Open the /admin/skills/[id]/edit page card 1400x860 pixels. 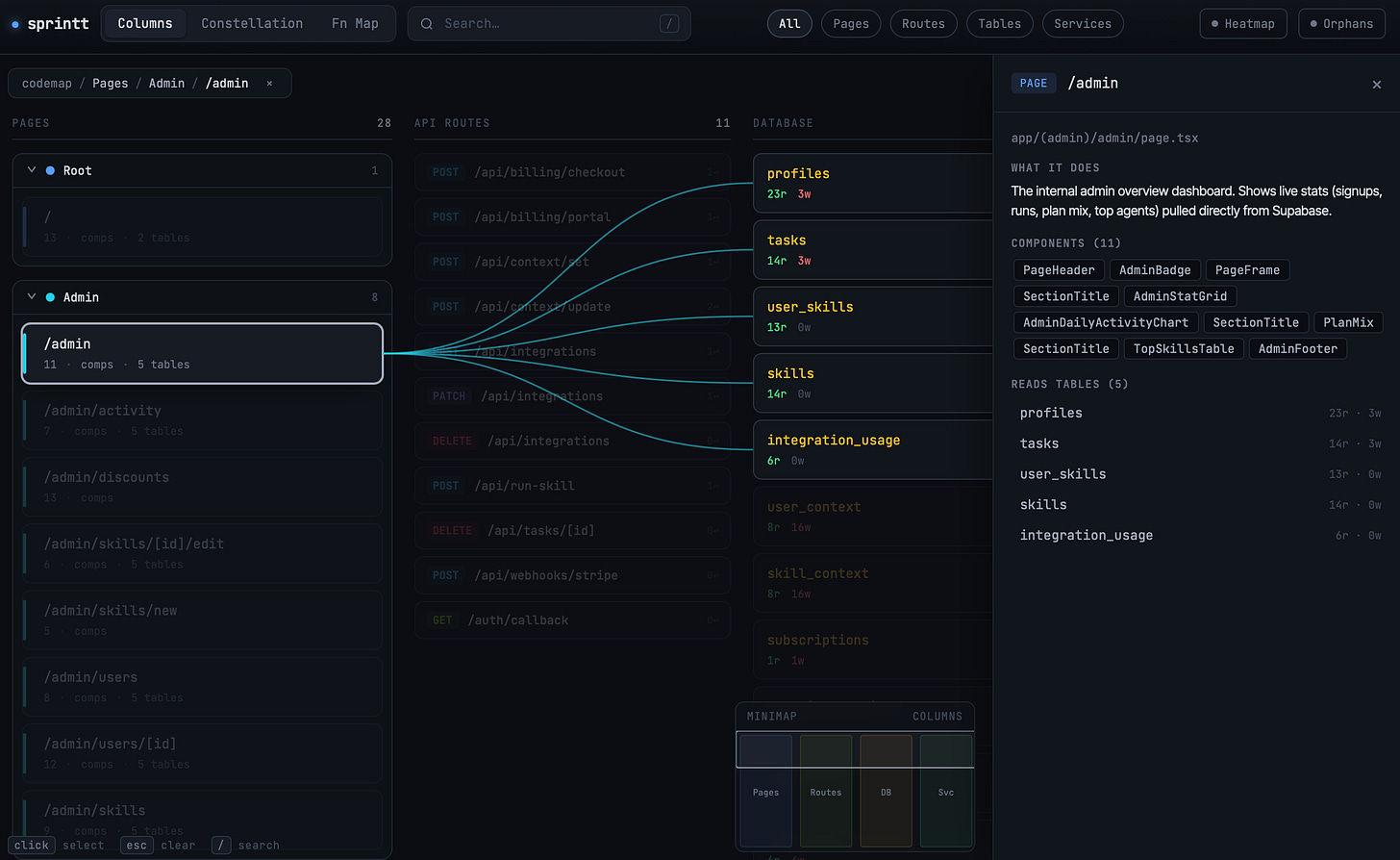tap(202, 553)
